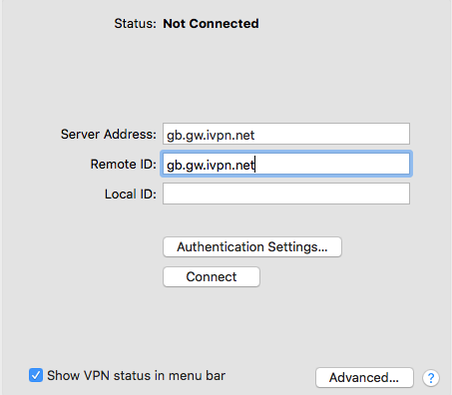Click the "Remote ID:" label

click(x=123, y=164)
